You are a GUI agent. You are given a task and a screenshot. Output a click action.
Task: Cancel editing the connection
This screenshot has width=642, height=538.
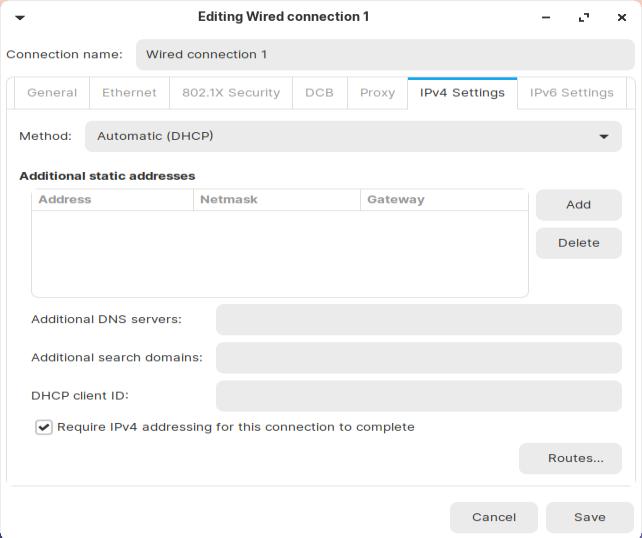click(x=494, y=517)
